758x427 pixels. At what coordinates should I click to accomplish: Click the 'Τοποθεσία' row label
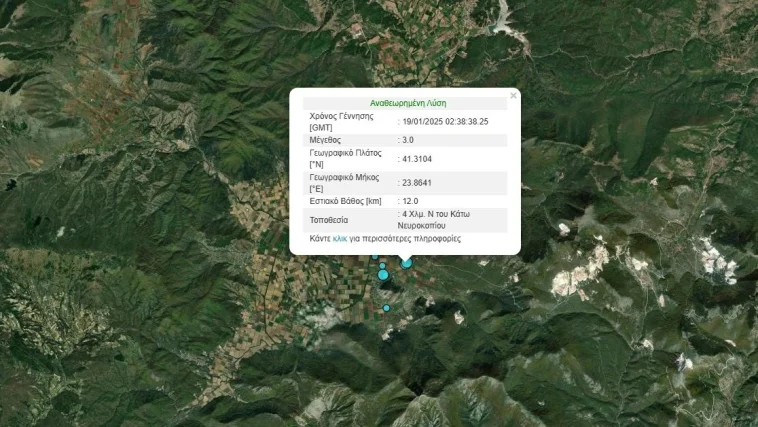[331, 220]
